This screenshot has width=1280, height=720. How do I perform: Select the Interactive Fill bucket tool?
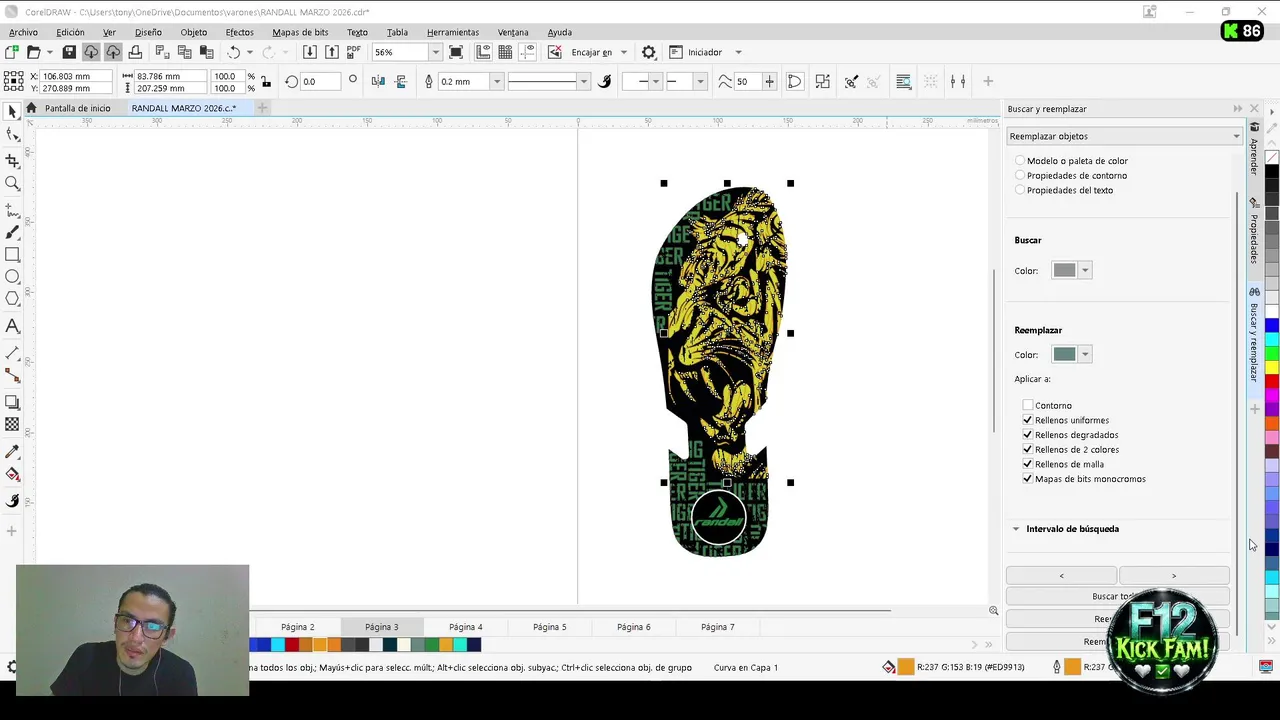pyautogui.click(x=12, y=475)
